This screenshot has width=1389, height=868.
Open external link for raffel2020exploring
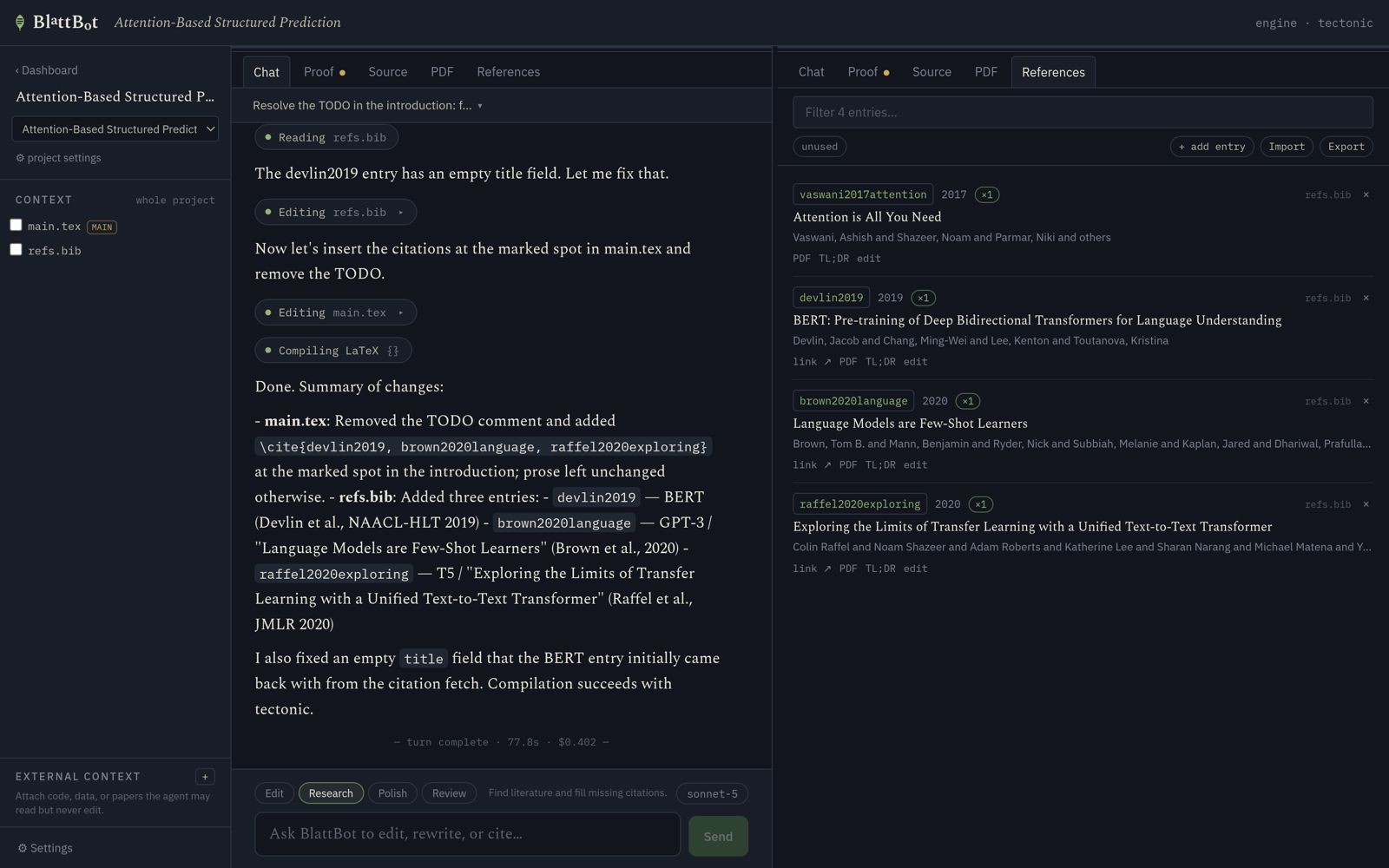[812, 569]
